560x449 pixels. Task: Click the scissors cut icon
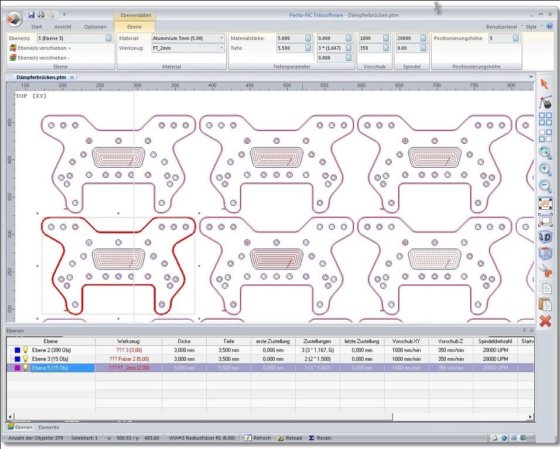click(x=545, y=271)
